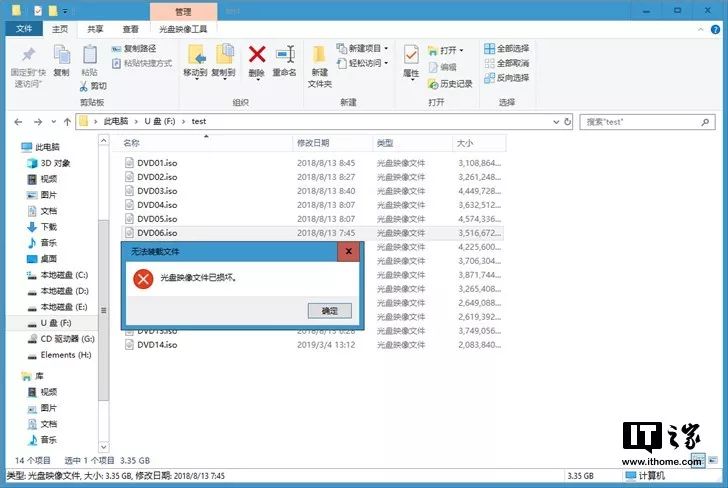
Task: Close the error dialog with X
Action: click(x=348, y=252)
